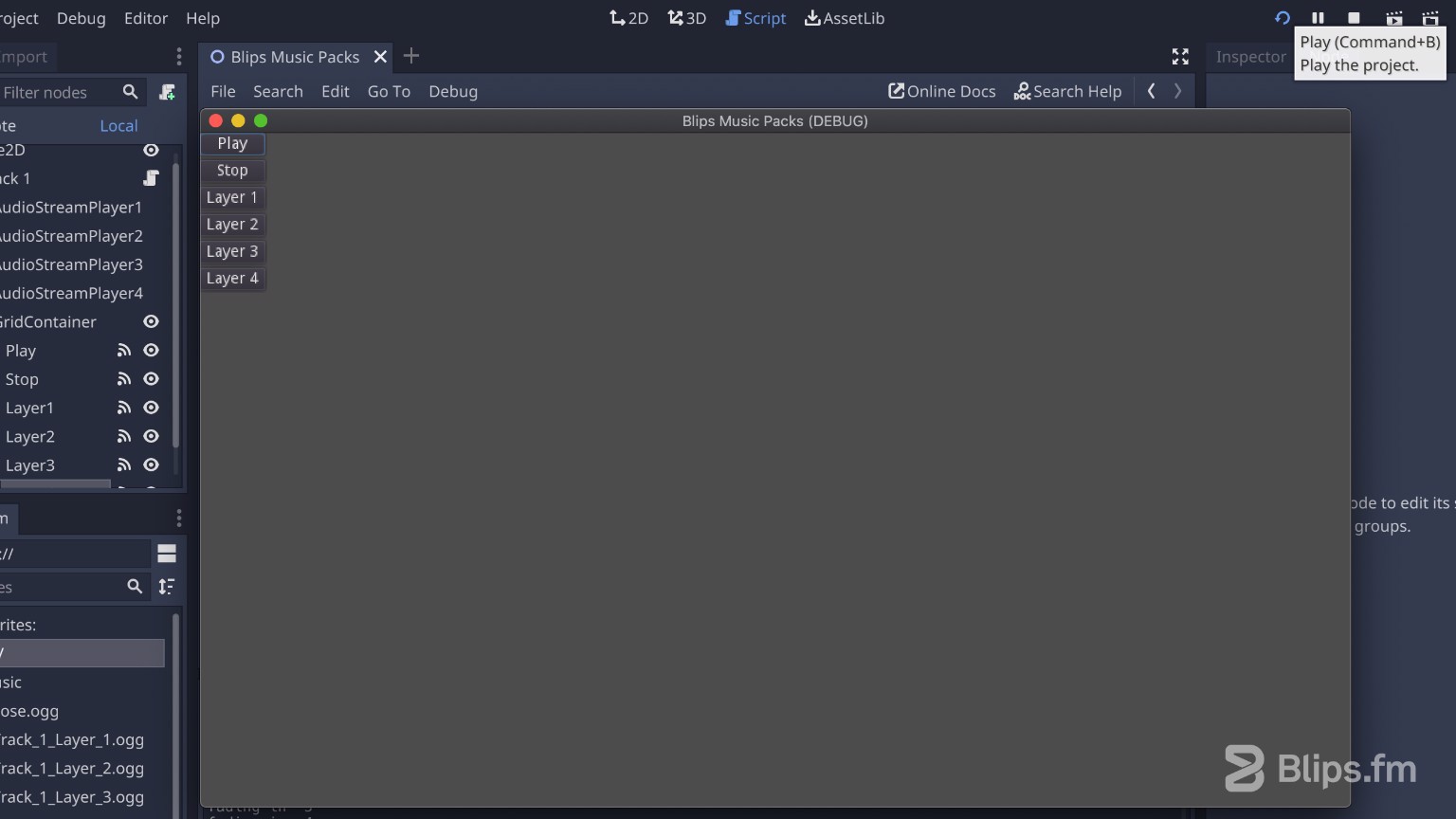Open the script editor Search menu

click(278, 91)
